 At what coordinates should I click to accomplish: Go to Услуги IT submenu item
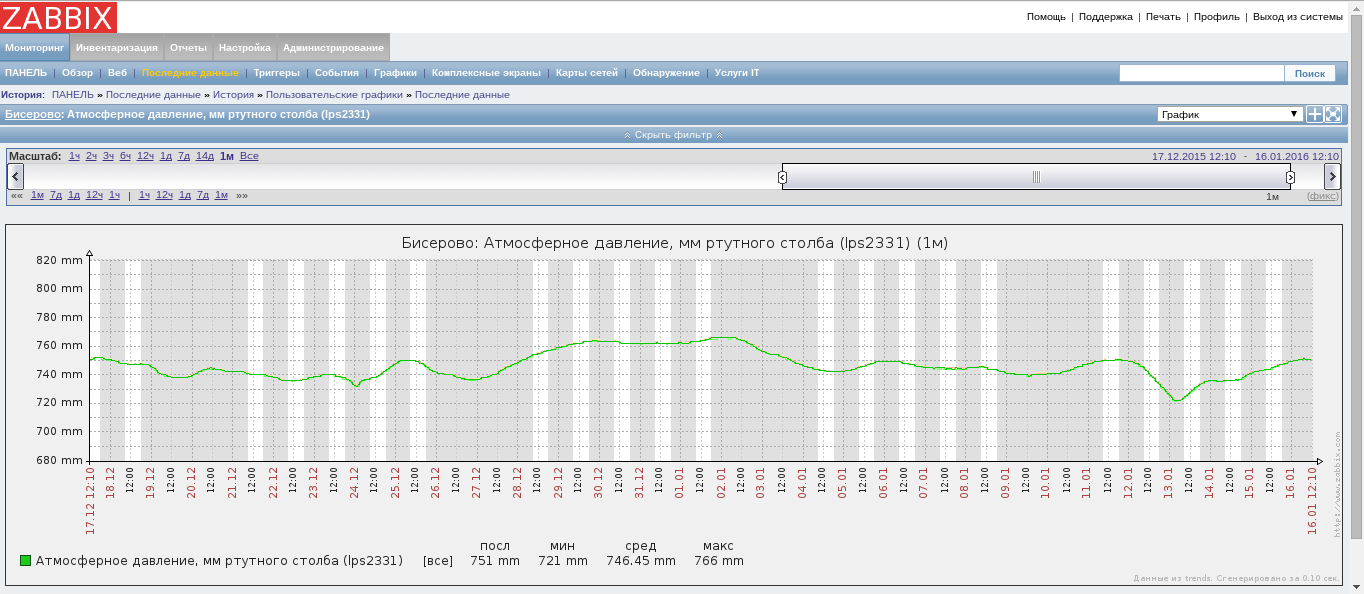pos(737,73)
